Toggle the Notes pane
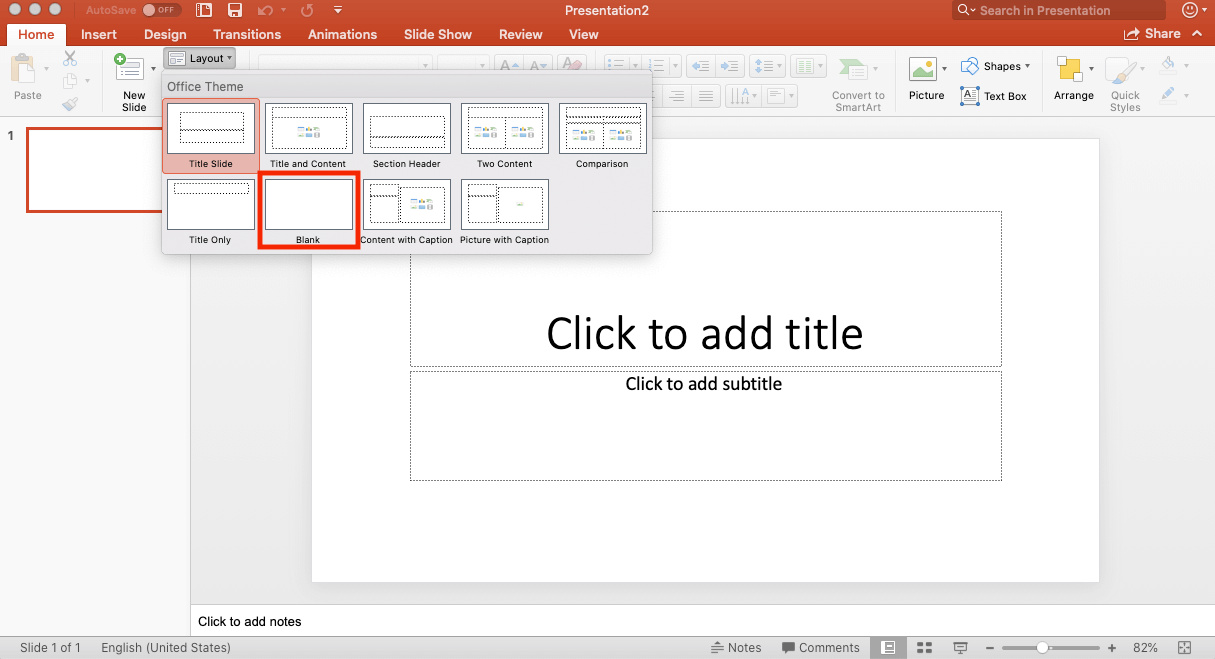The image size is (1215, 659). pyautogui.click(x=736, y=648)
